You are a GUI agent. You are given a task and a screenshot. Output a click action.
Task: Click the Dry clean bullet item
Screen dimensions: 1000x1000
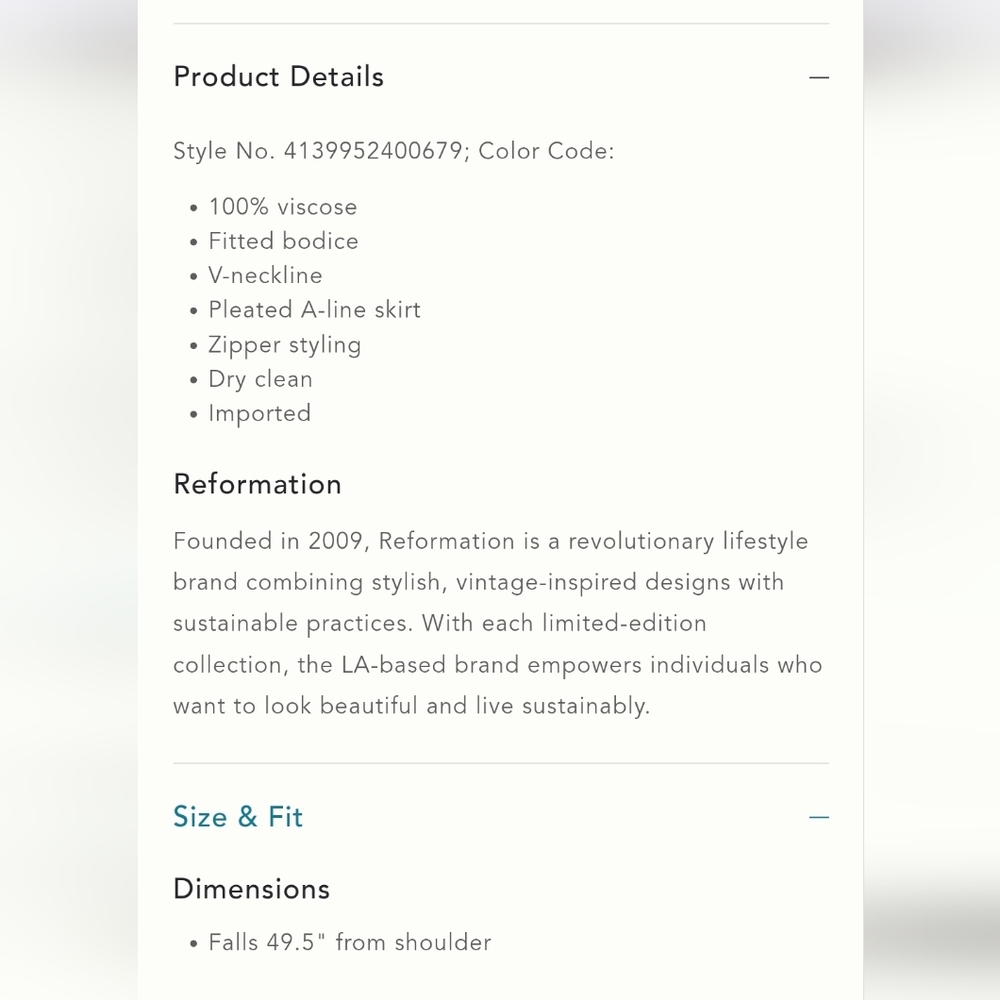tap(260, 379)
